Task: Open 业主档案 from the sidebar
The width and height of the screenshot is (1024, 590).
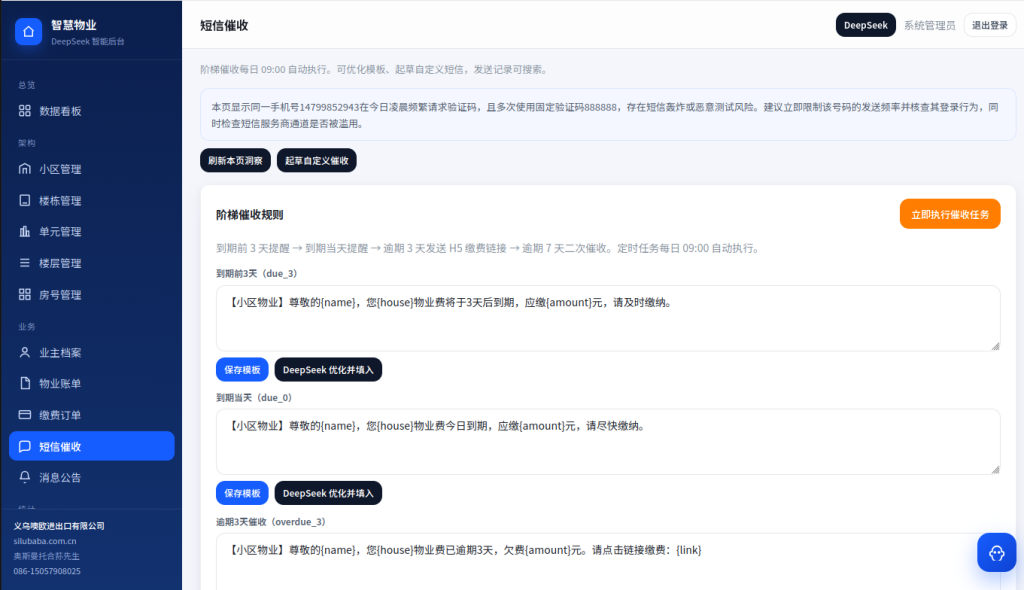Action: coord(91,353)
